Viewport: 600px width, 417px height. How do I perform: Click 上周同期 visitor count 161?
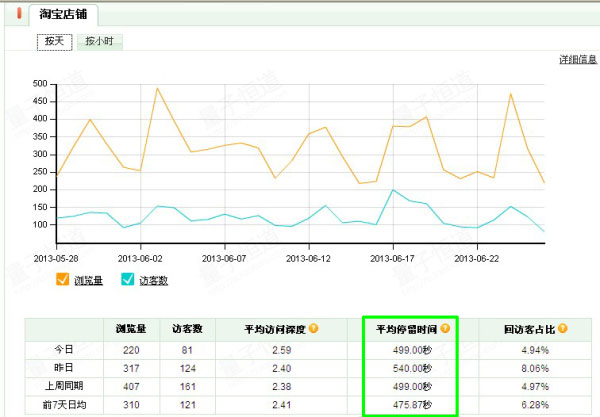(188, 386)
